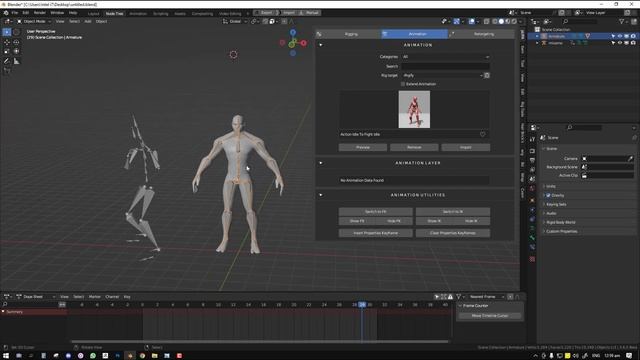
Task: Click the eyedropper next to Camera field
Action: click(630, 158)
